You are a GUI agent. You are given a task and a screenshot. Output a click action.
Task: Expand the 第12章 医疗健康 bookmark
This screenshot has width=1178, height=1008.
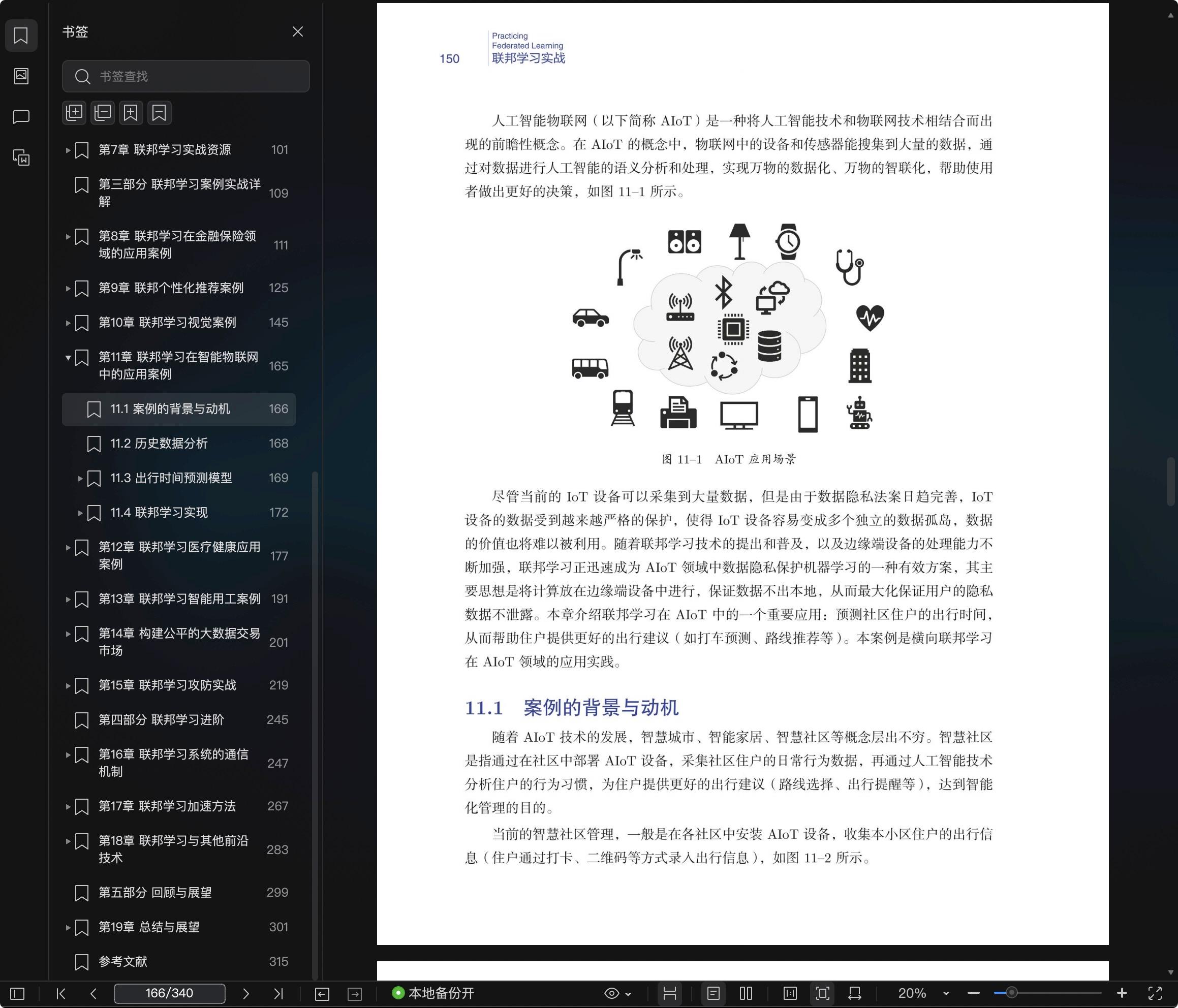[x=68, y=548]
